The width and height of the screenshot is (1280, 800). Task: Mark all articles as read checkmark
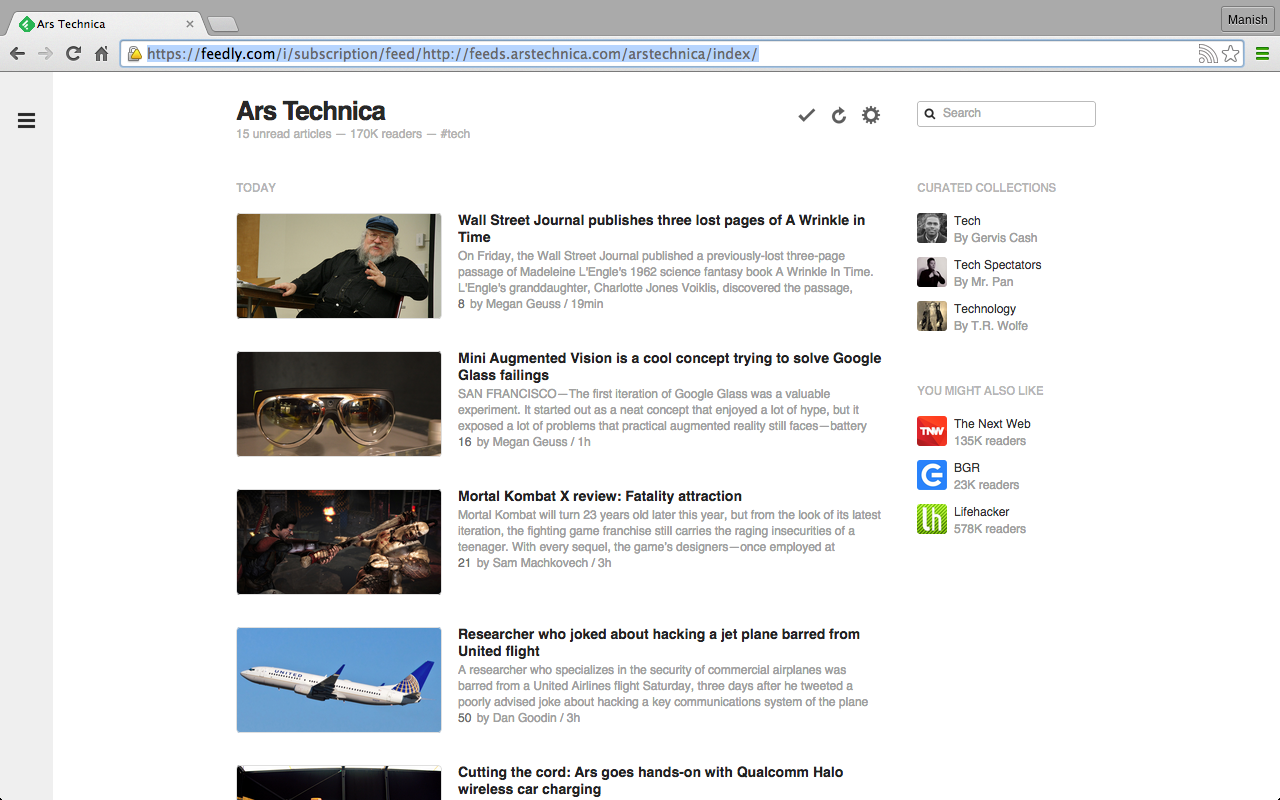[807, 116]
